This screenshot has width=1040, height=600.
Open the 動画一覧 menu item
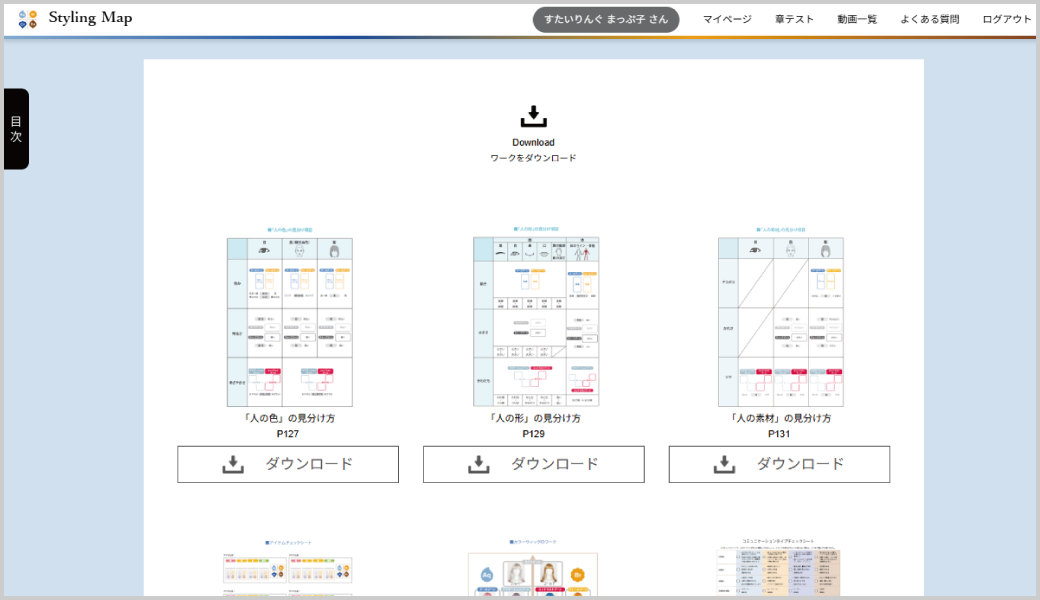click(x=857, y=19)
